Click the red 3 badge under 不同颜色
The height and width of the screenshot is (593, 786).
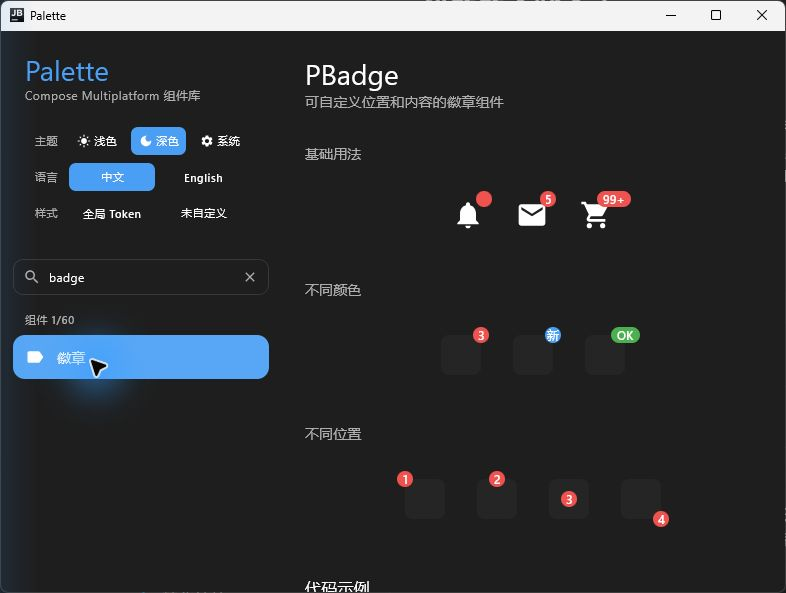[481, 335]
